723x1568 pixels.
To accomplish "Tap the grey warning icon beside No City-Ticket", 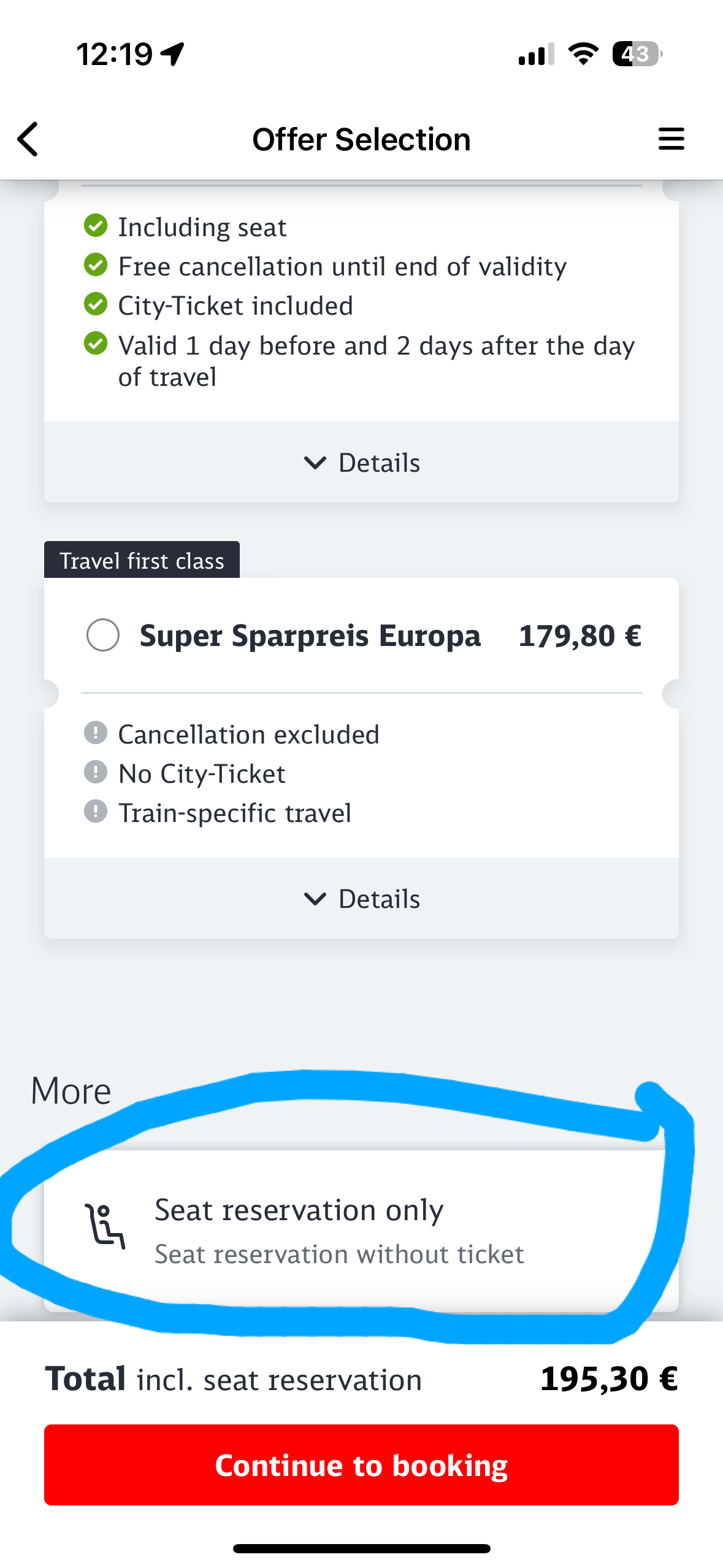I will 96,772.
